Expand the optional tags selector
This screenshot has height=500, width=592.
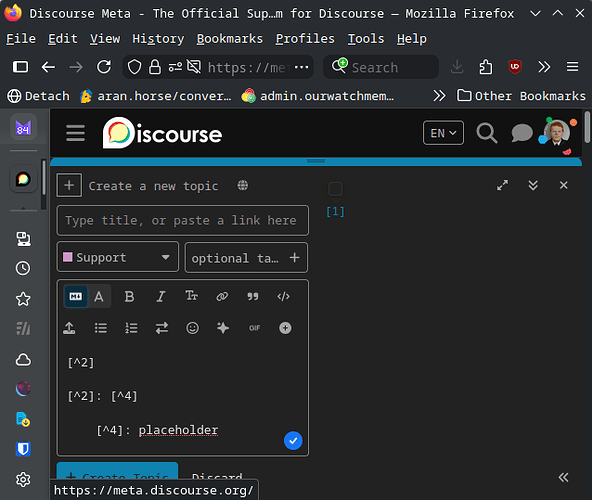click(246, 258)
